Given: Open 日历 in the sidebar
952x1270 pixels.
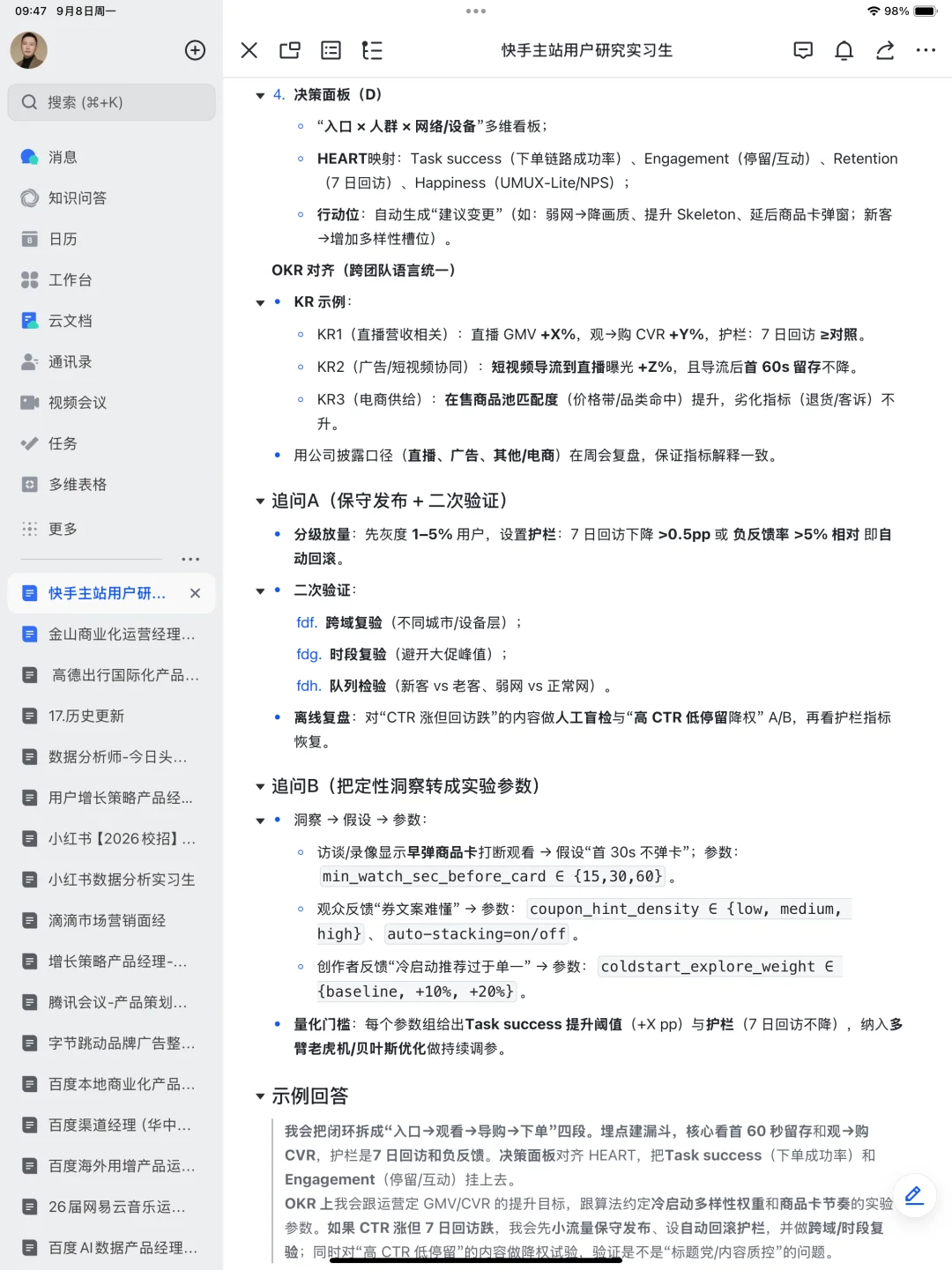Looking at the screenshot, I should [x=112, y=239].
